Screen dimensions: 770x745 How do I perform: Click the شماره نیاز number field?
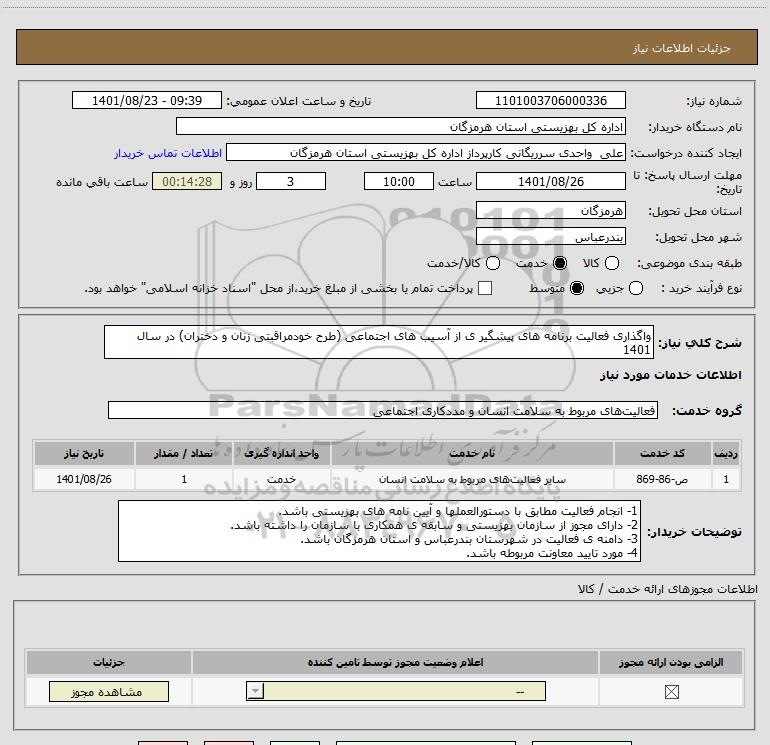click(x=550, y=100)
